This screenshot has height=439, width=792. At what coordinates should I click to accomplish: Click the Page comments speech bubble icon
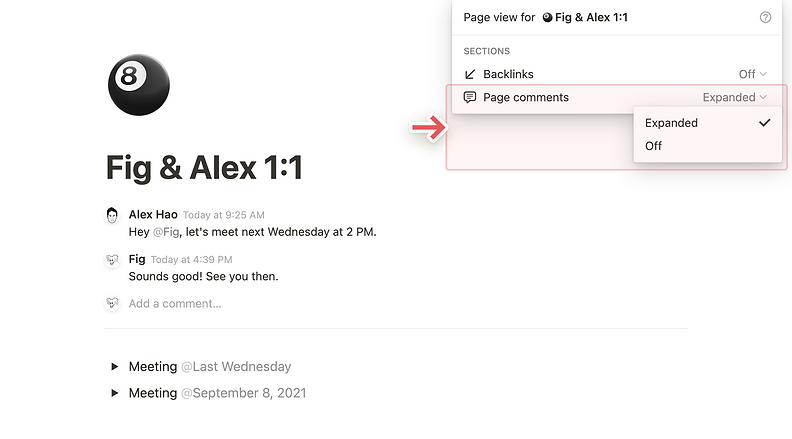(x=470, y=97)
